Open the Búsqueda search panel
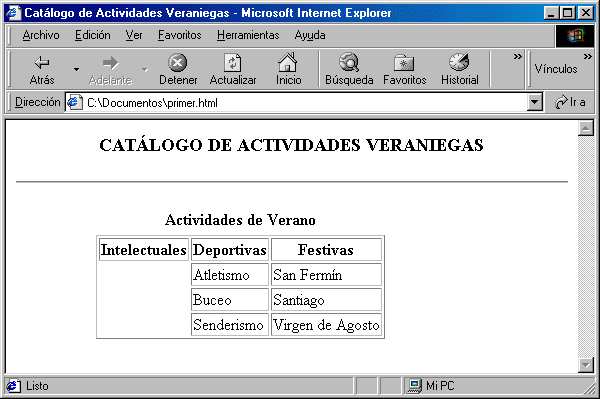Screen dimensions: 600x399 tap(349, 69)
